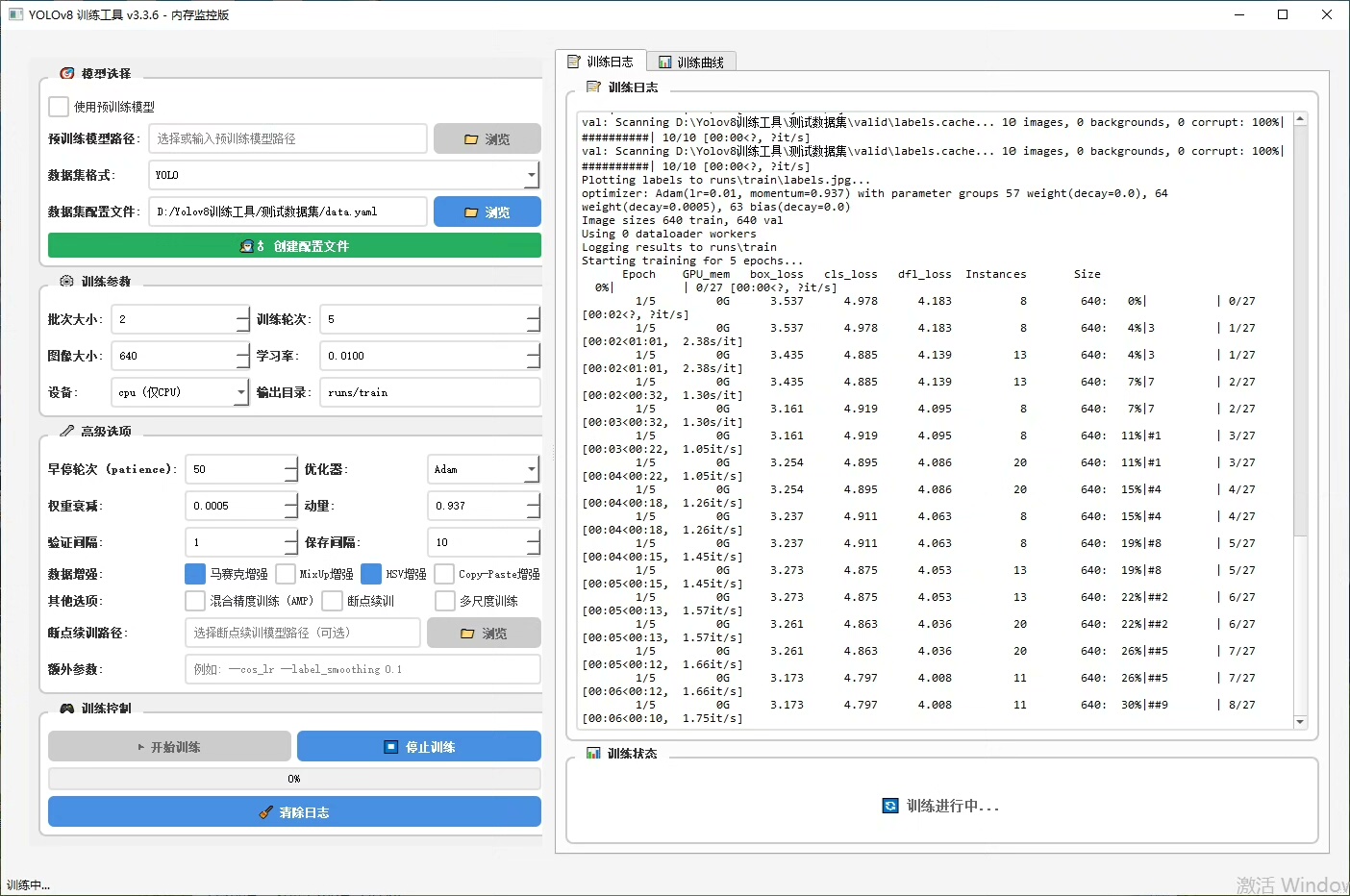Click the training log notepad tab icon
1350x896 pixels.
pyautogui.click(x=574, y=62)
